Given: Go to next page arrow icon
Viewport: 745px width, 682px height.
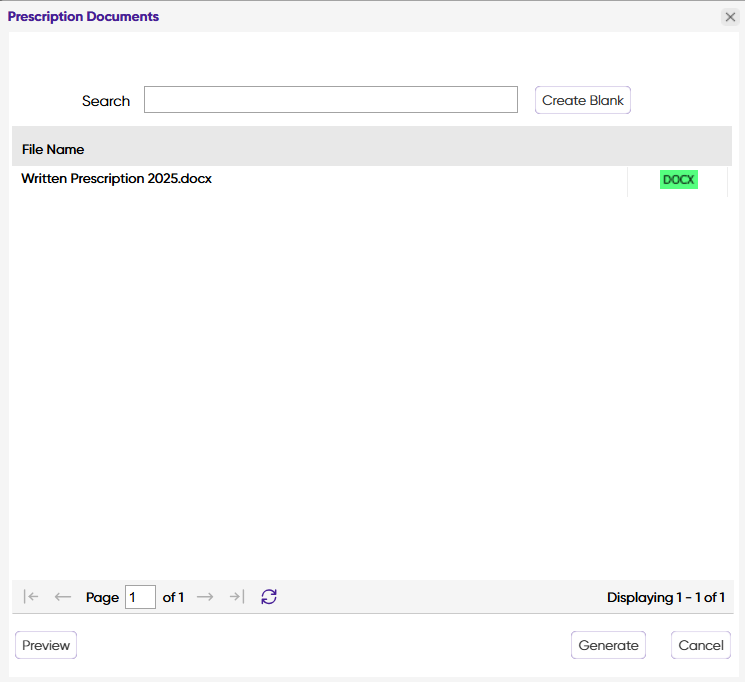Looking at the screenshot, I should tap(205, 596).
